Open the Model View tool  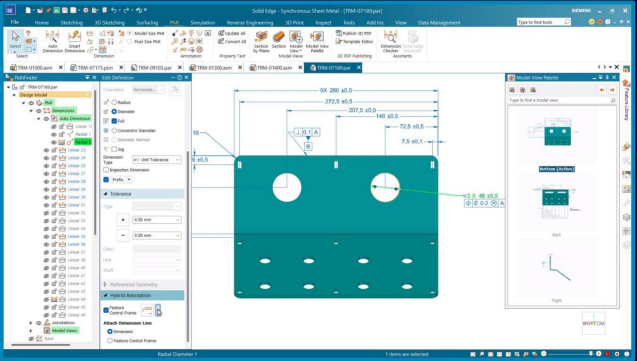click(296, 41)
